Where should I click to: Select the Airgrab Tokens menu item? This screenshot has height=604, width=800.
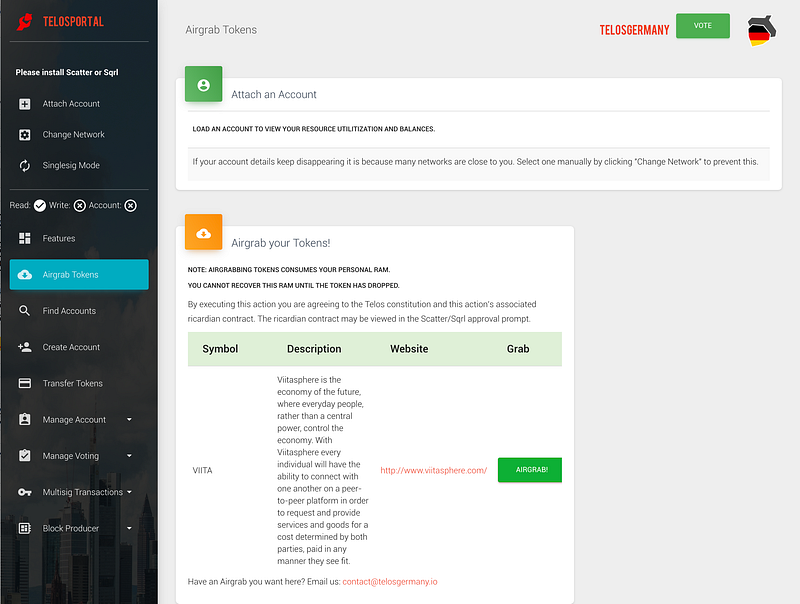pyautogui.click(x=79, y=274)
